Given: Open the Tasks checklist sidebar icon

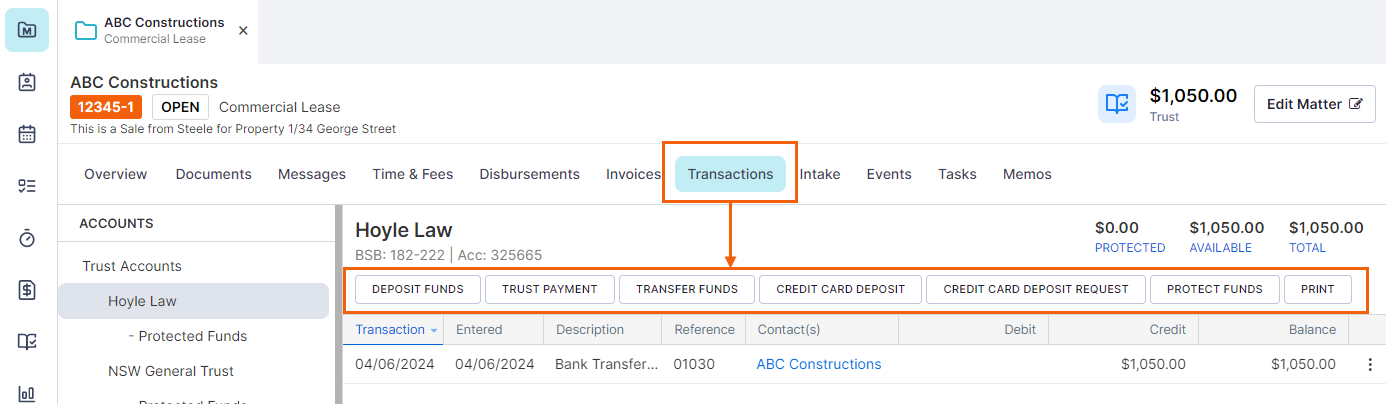Looking at the screenshot, I should (x=27, y=186).
